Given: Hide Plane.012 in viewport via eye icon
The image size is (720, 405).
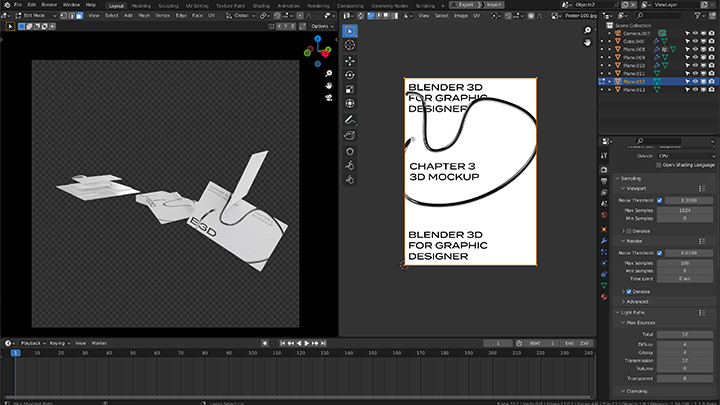Looking at the screenshot, I should point(695,81).
